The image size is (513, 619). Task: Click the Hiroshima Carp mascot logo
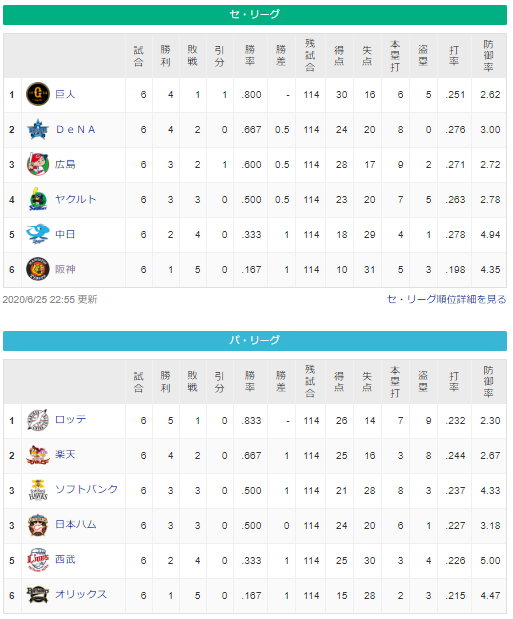tap(38, 164)
